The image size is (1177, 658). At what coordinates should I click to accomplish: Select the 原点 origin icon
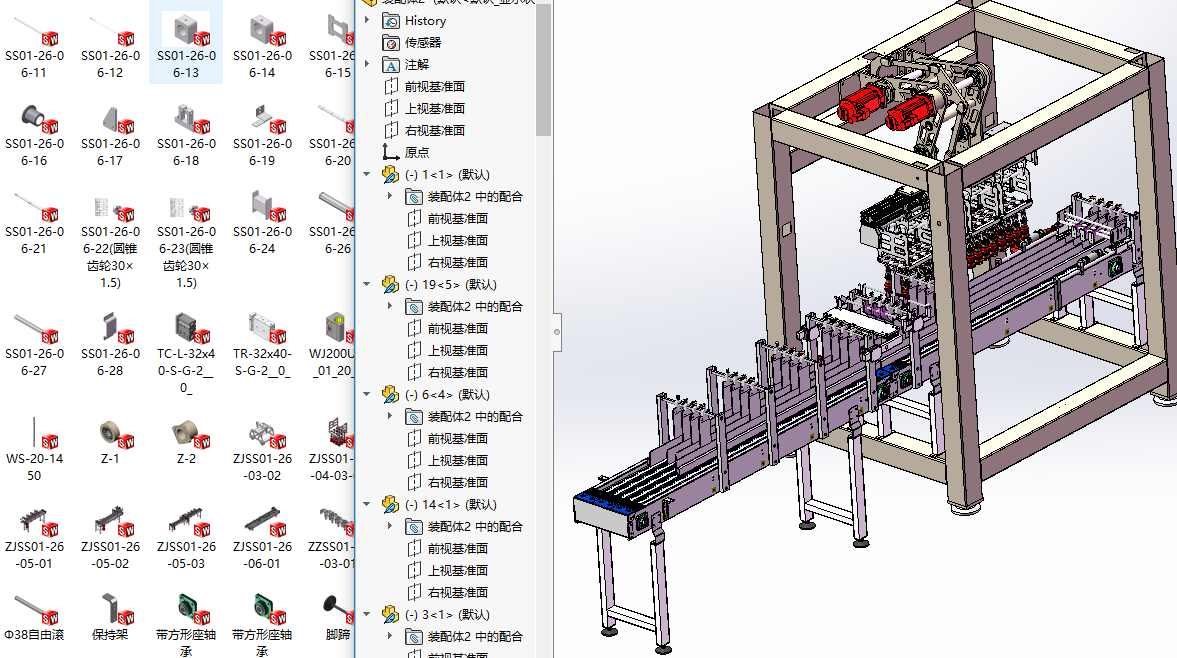(x=391, y=152)
